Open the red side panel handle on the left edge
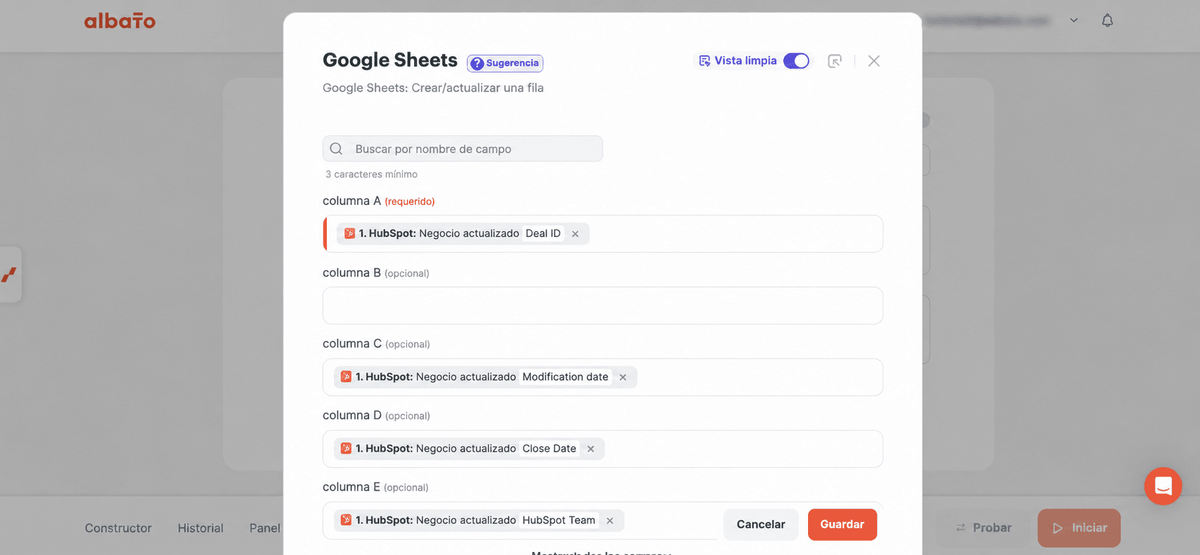 [x=9, y=274]
